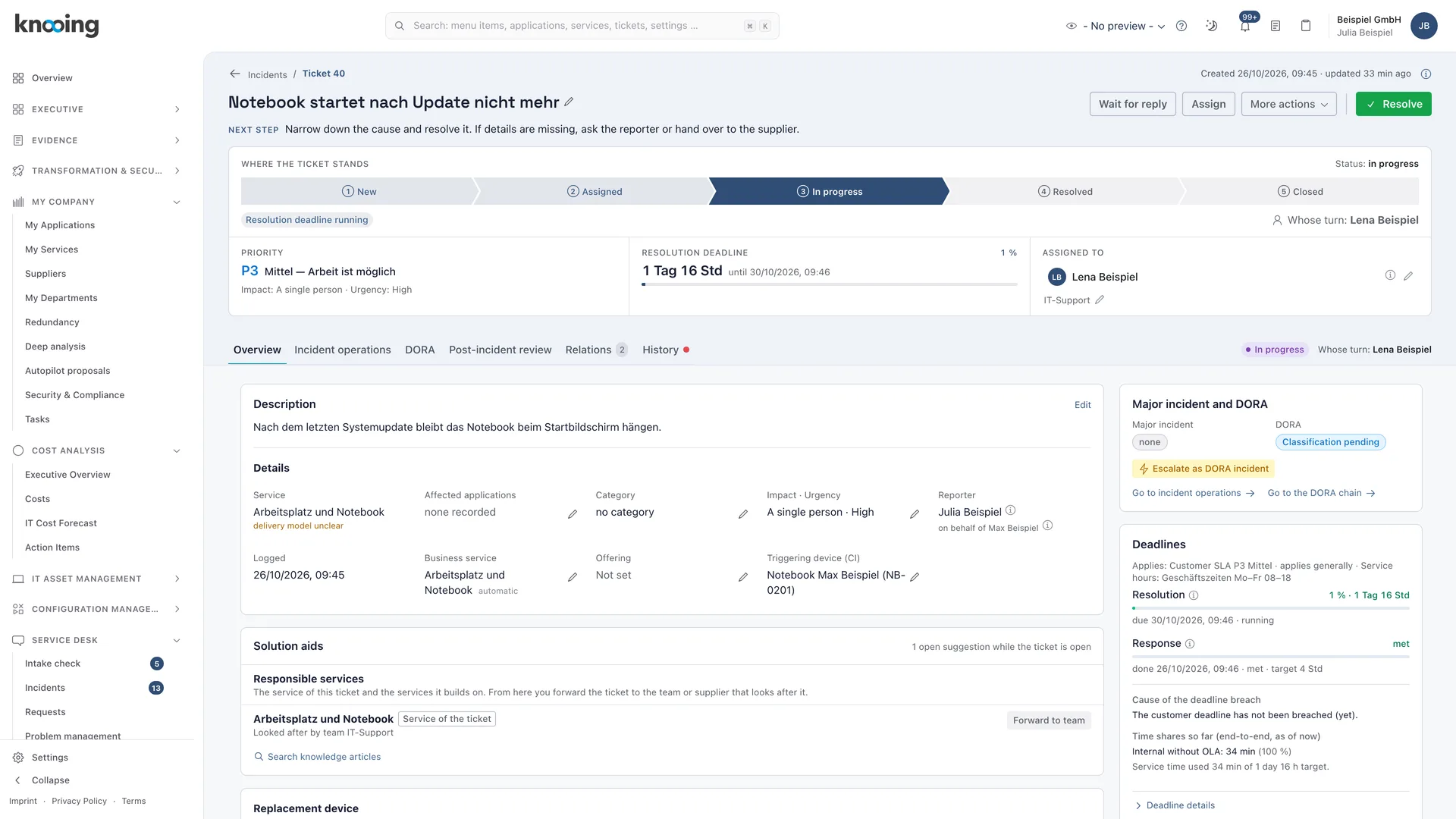The height and width of the screenshot is (819, 1456).
Task: Edit the Category pencil icon
Action: click(x=743, y=514)
